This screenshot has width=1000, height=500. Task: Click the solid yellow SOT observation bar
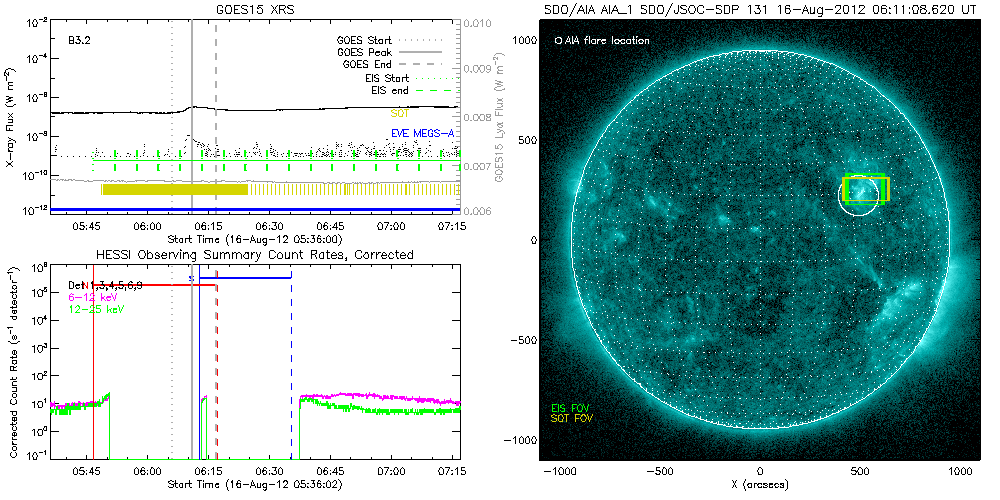pos(175,189)
